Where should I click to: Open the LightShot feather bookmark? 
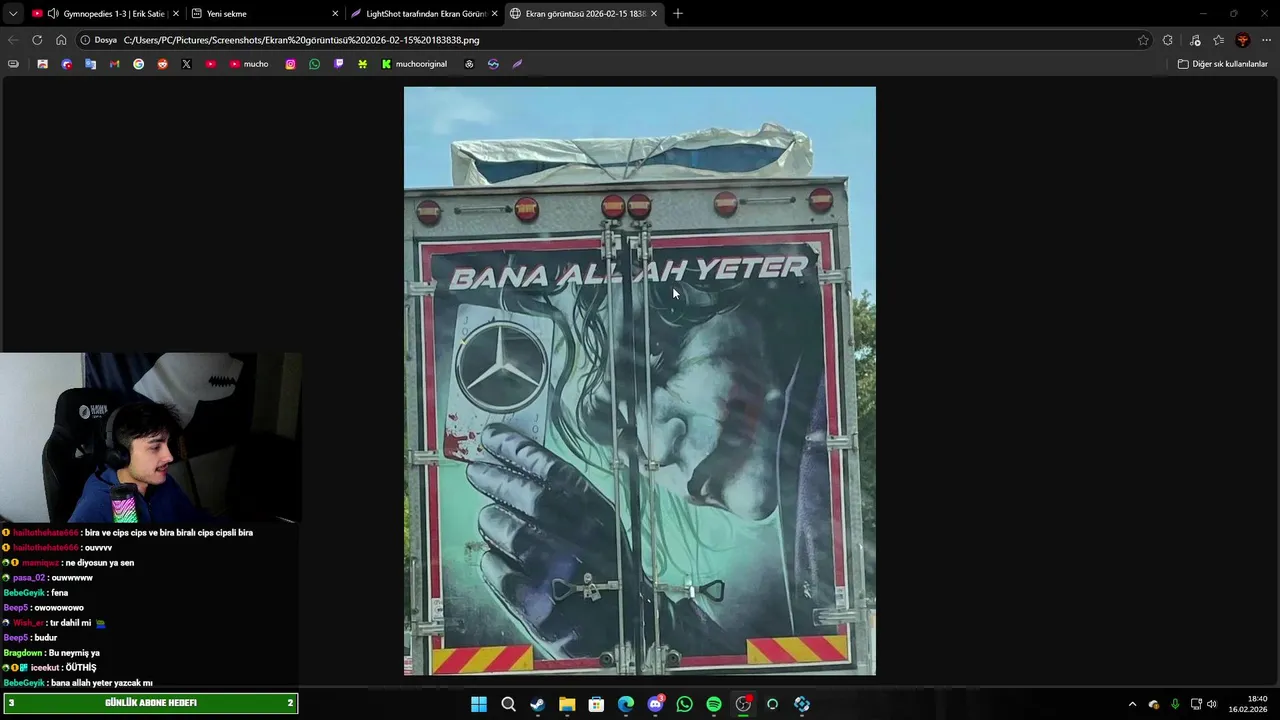[517, 64]
